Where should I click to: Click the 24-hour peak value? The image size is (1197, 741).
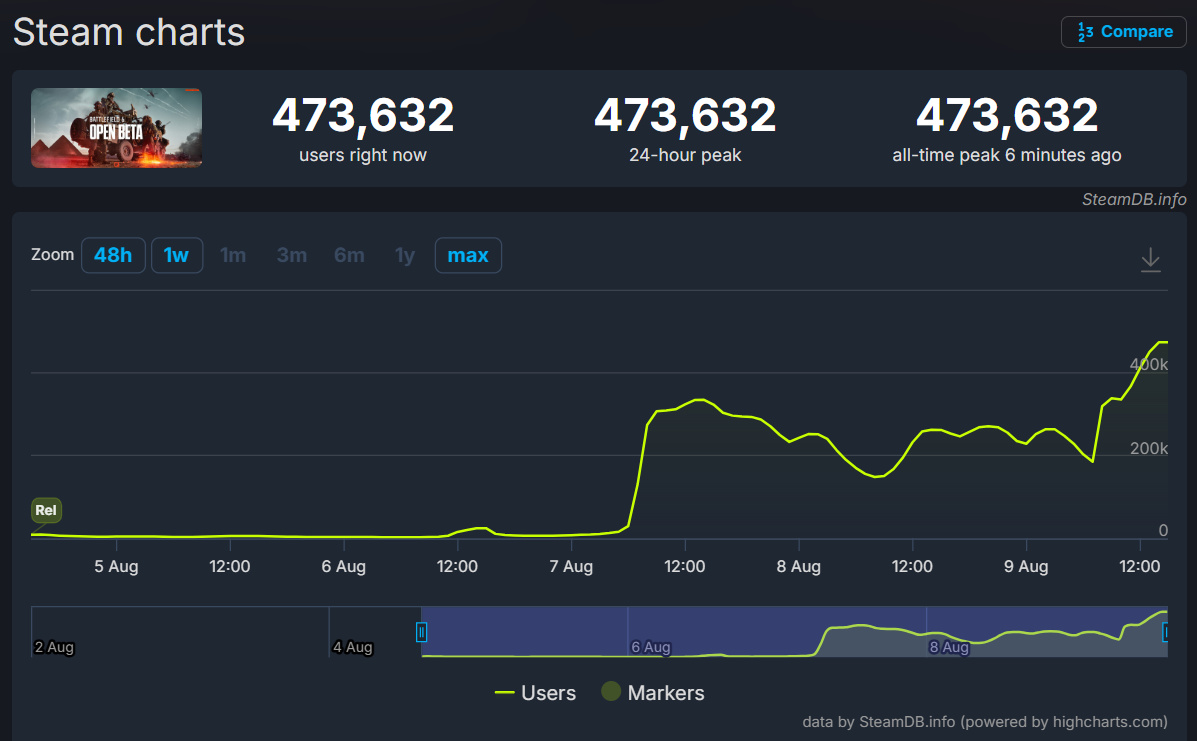click(685, 114)
